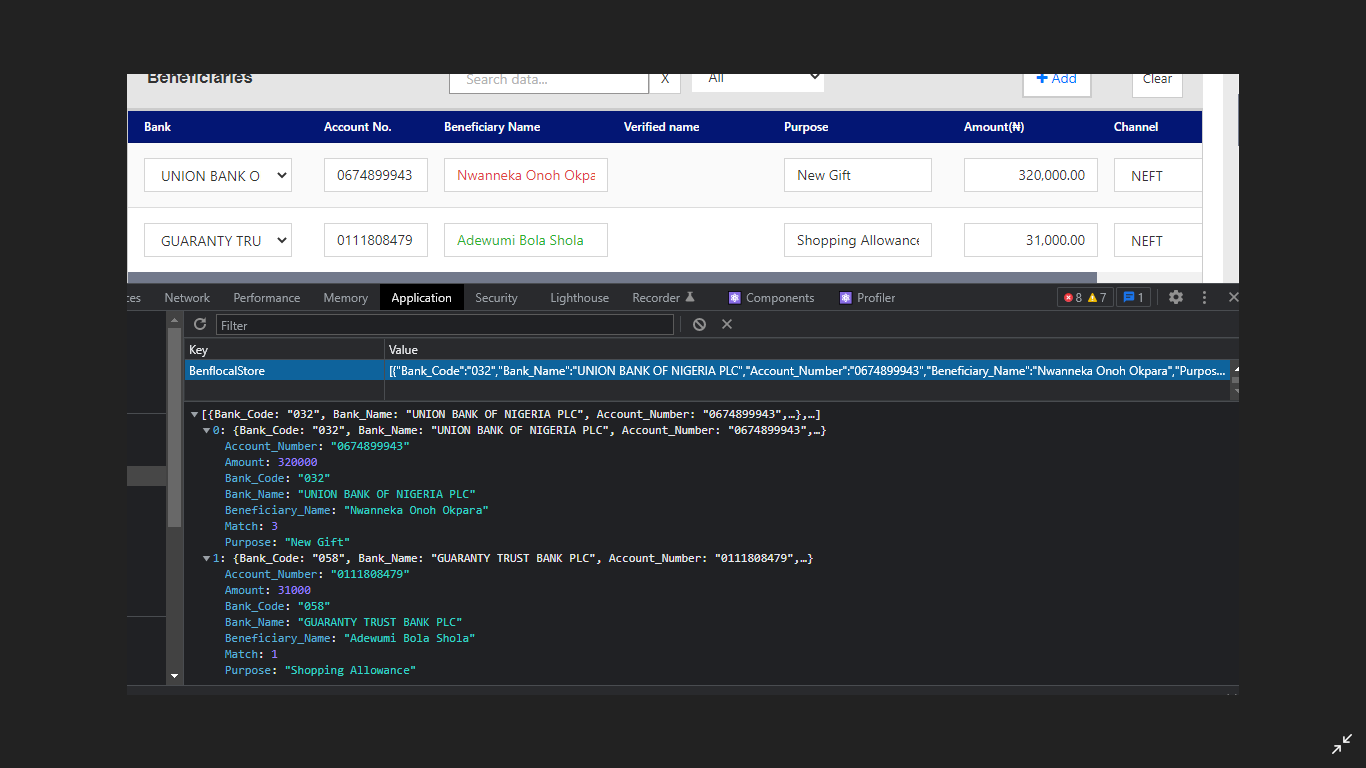Select the React Profiler panel icon

tap(845, 297)
